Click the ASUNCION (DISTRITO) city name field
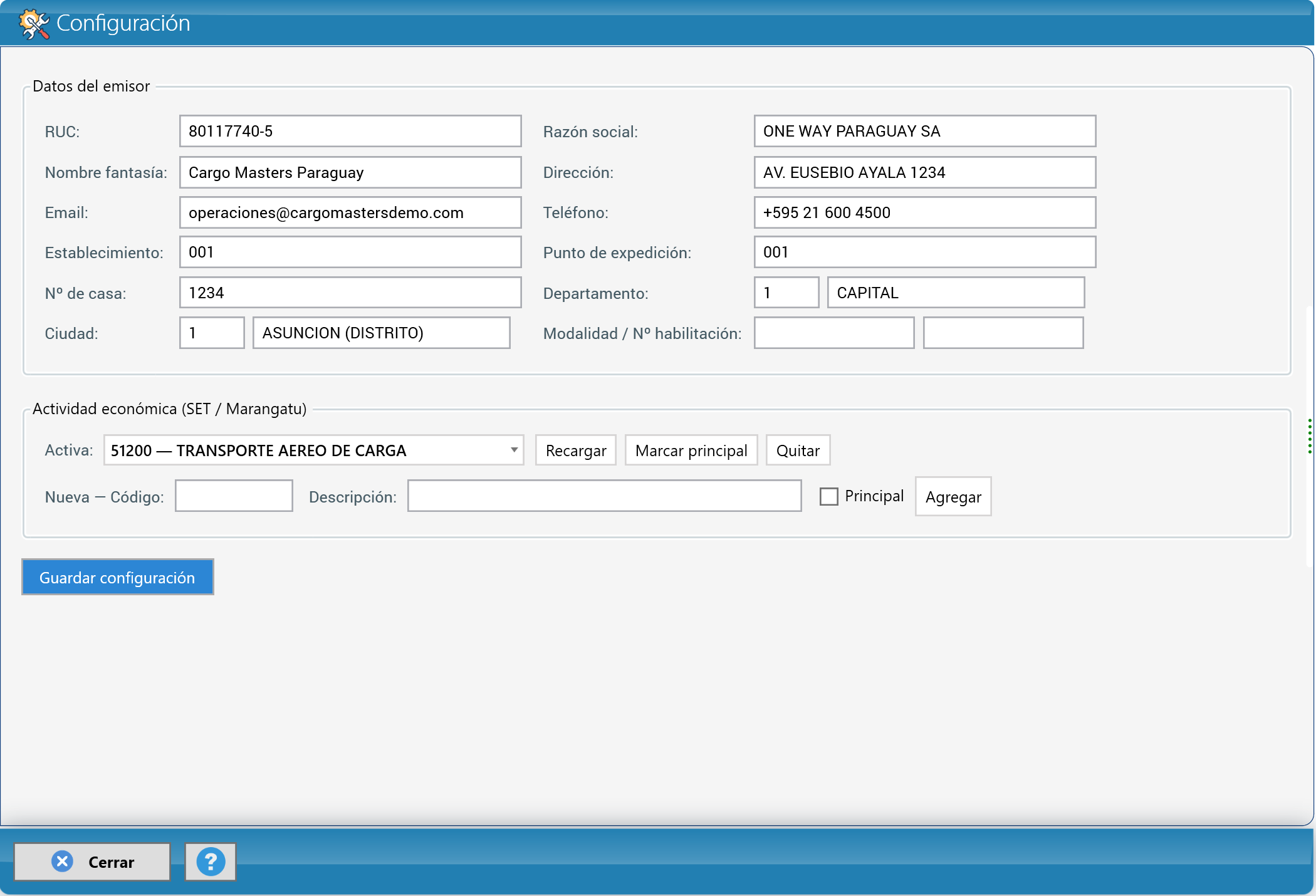This screenshot has width=1316, height=896. pyautogui.click(x=381, y=333)
